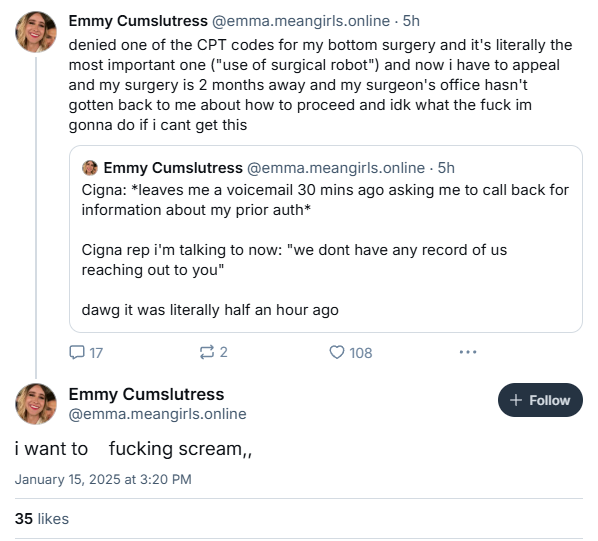
Task: Open top post author's avatar
Action: click(36, 32)
